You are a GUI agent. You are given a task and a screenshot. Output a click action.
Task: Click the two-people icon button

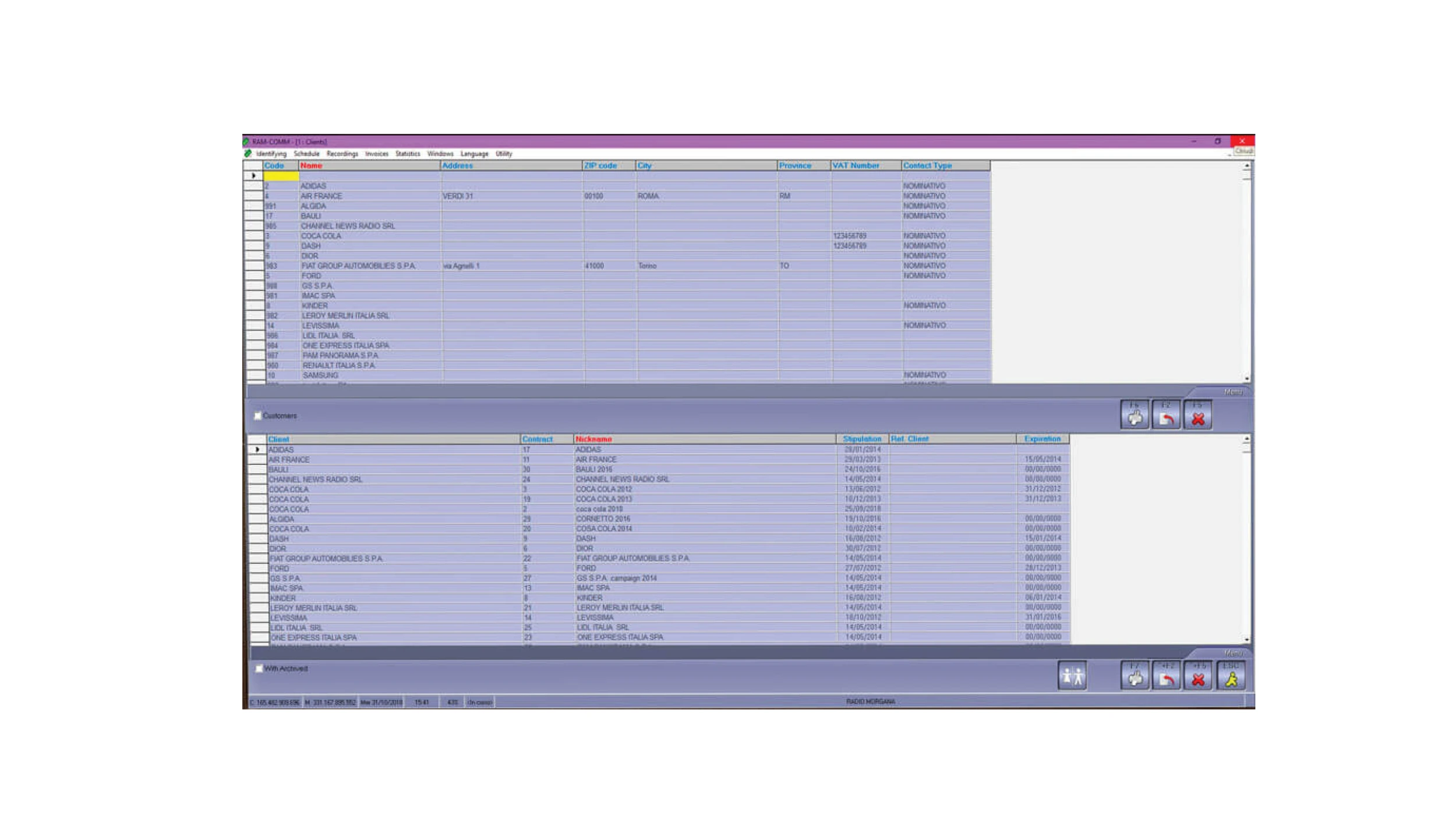[1072, 676]
